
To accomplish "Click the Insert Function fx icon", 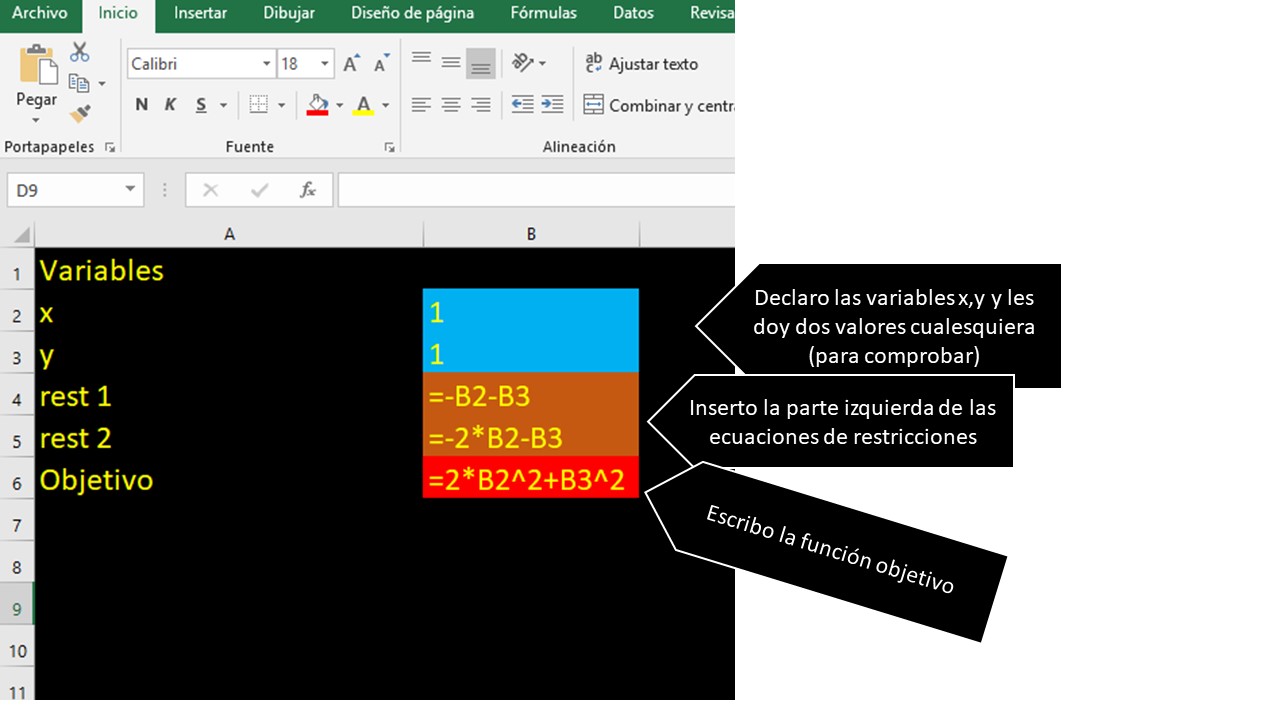I will [x=308, y=190].
